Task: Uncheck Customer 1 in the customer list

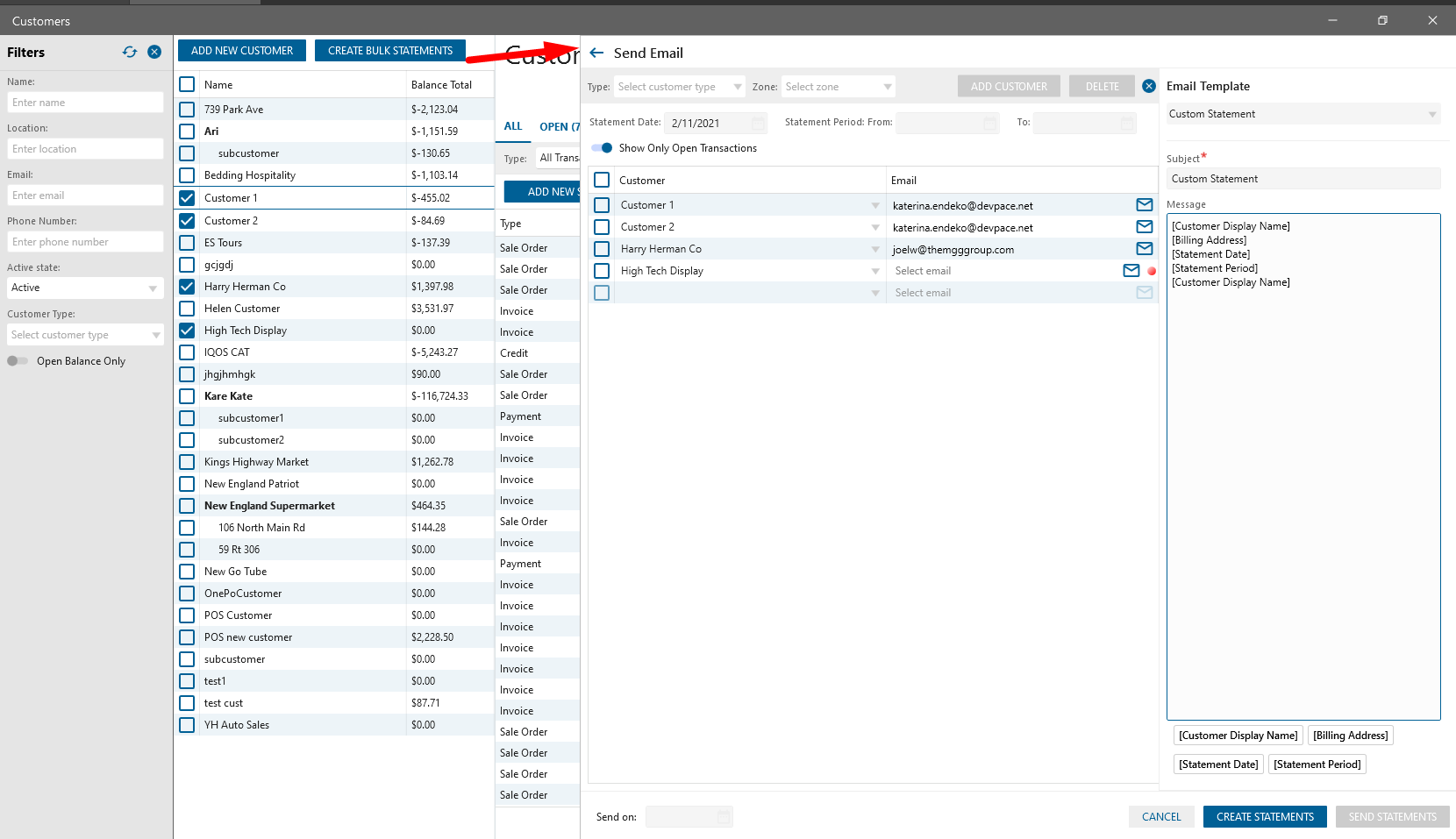Action: [187, 198]
